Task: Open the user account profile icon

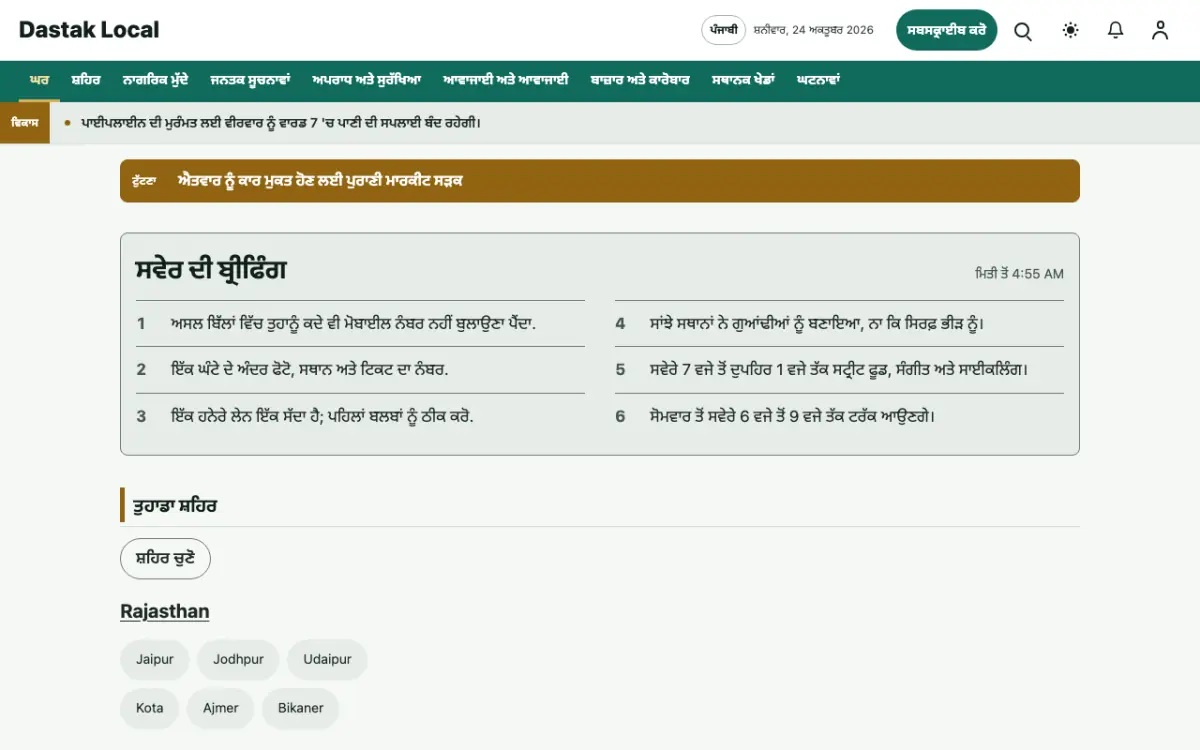Action: point(1160,31)
